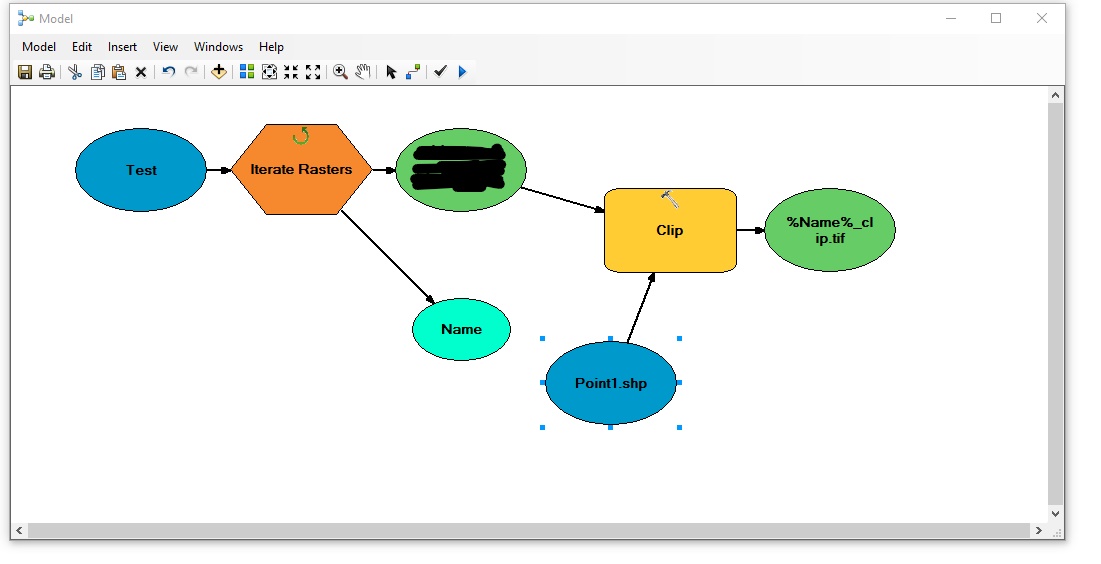Click the vertical scrollbar down arrow
Screen dimensions: 1101x564
[x=1055, y=513]
